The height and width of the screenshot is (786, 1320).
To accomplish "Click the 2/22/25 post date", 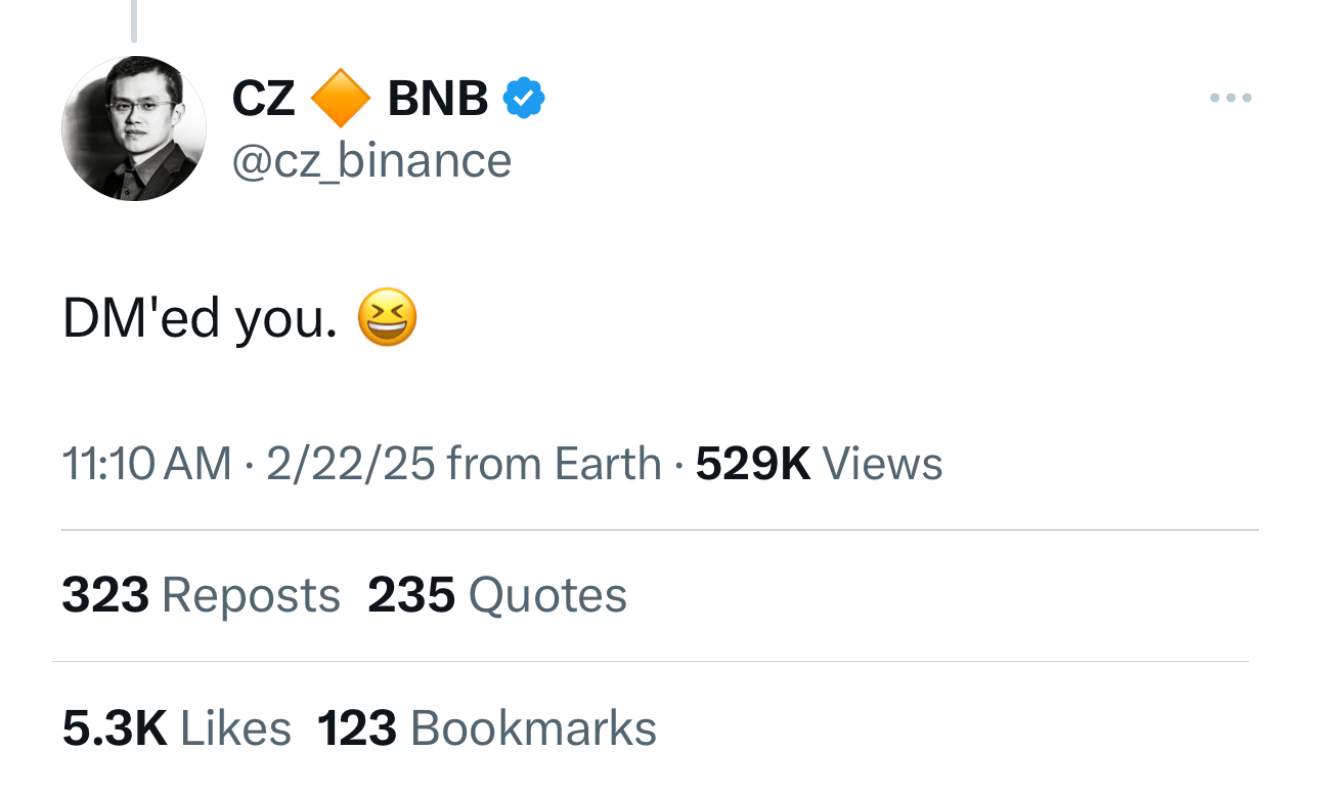I will pos(350,464).
